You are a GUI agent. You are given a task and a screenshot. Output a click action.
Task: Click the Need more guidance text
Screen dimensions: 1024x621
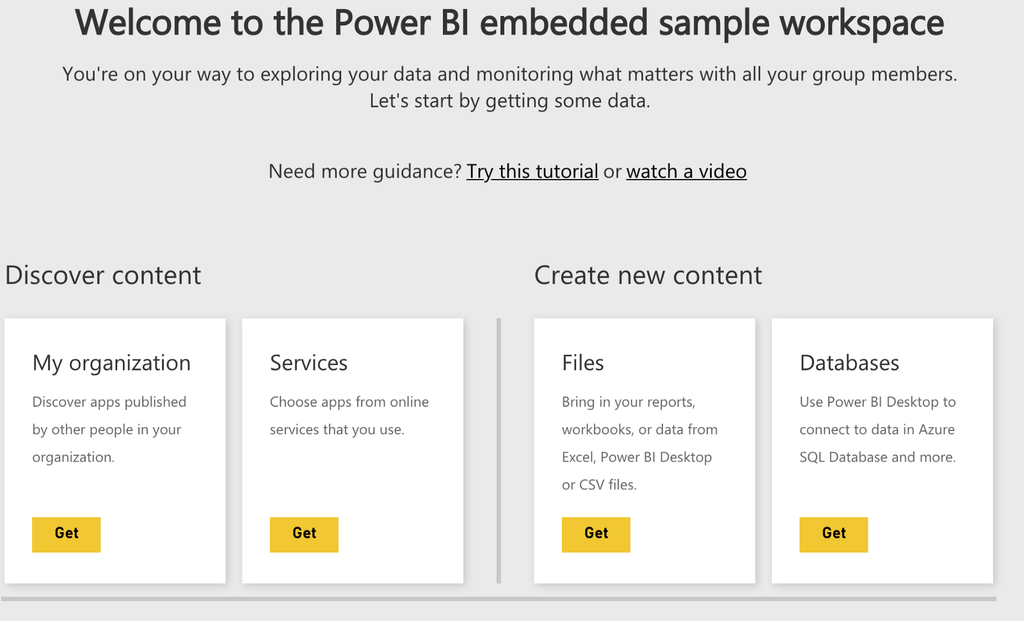point(365,171)
